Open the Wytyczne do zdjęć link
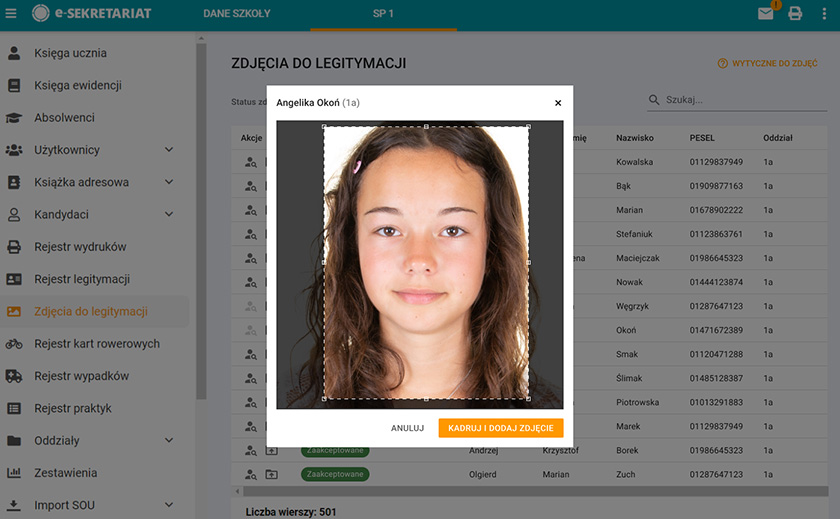 click(767, 63)
